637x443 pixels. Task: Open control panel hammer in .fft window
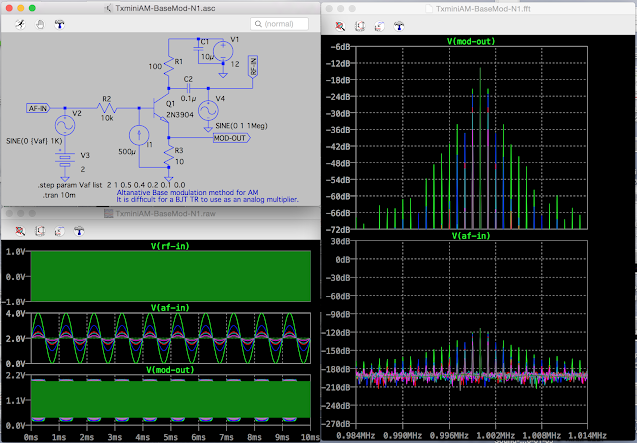[399, 26]
